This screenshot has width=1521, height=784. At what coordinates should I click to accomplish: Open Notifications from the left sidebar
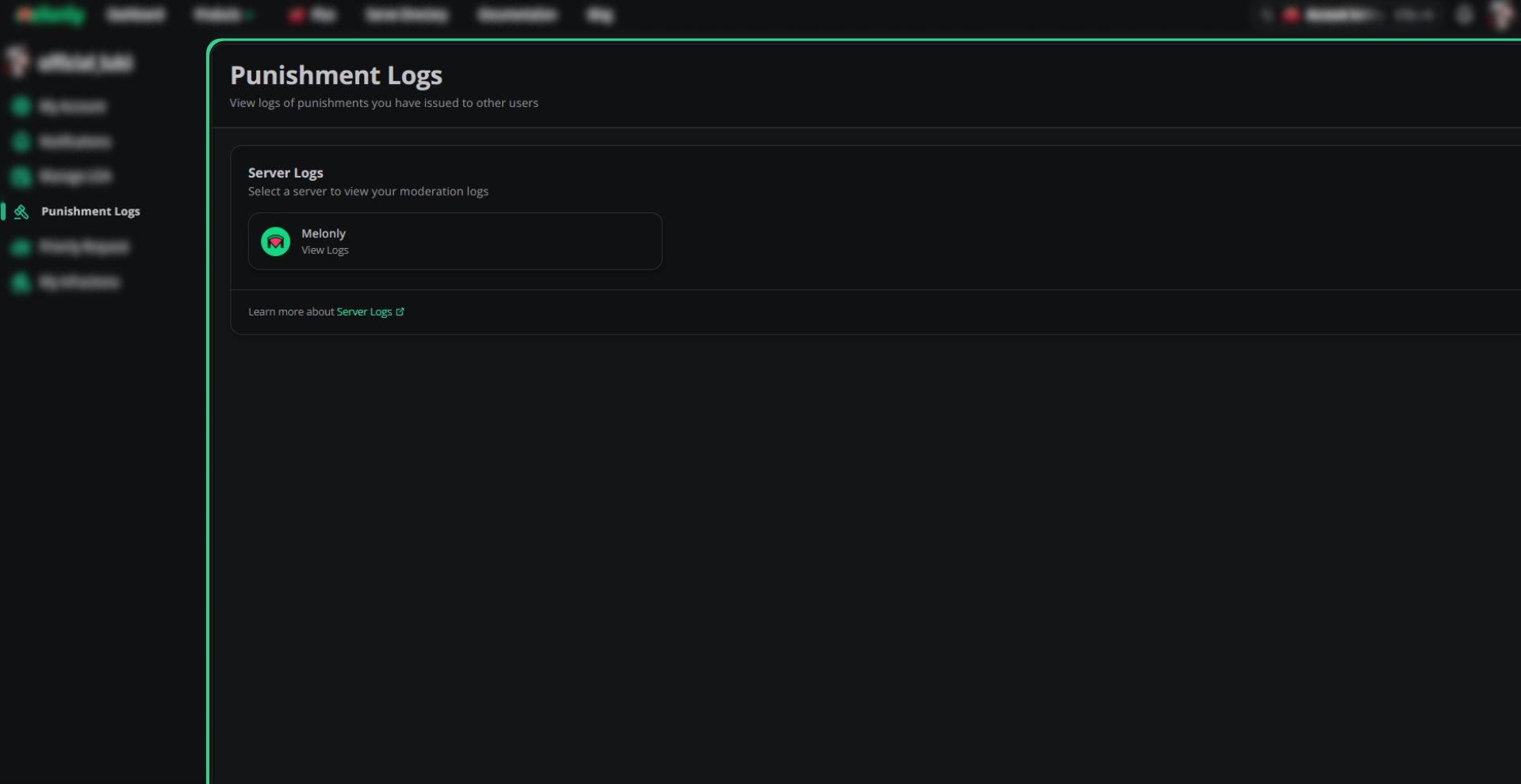(x=75, y=141)
